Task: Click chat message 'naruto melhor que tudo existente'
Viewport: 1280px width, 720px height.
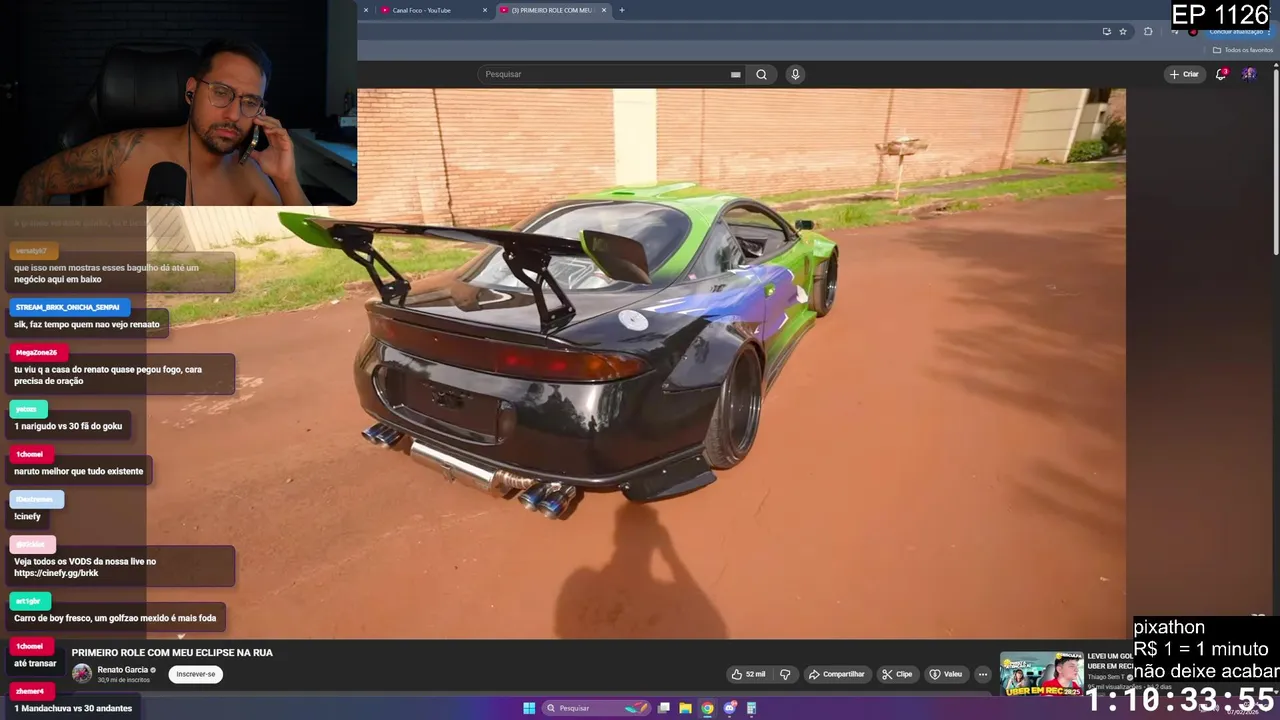Action: click(x=78, y=471)
